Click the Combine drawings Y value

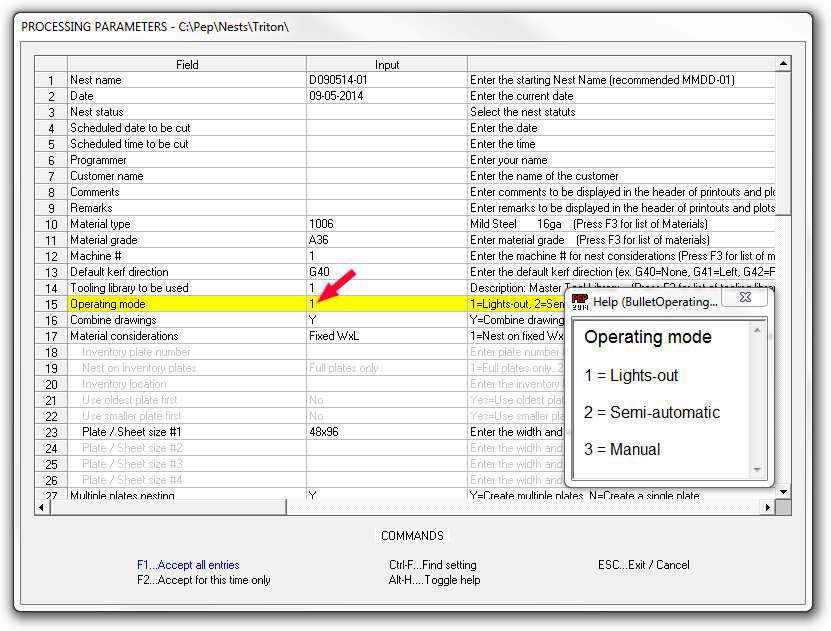(x=313, y=320)
